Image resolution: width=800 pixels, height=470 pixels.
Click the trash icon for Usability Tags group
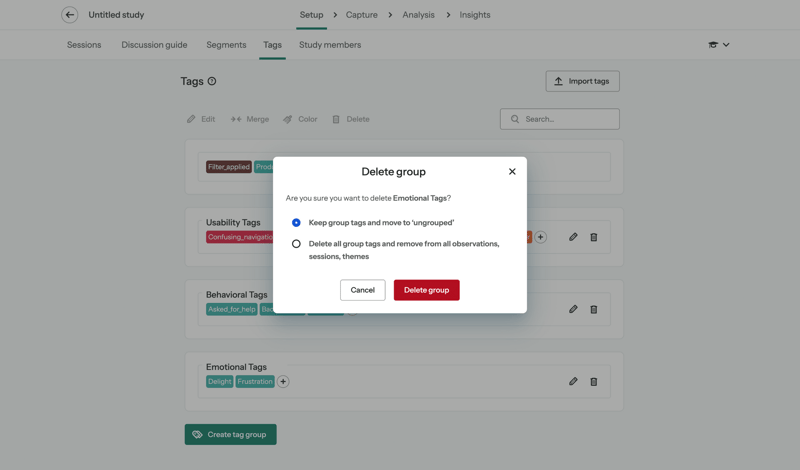pos(593,237)
